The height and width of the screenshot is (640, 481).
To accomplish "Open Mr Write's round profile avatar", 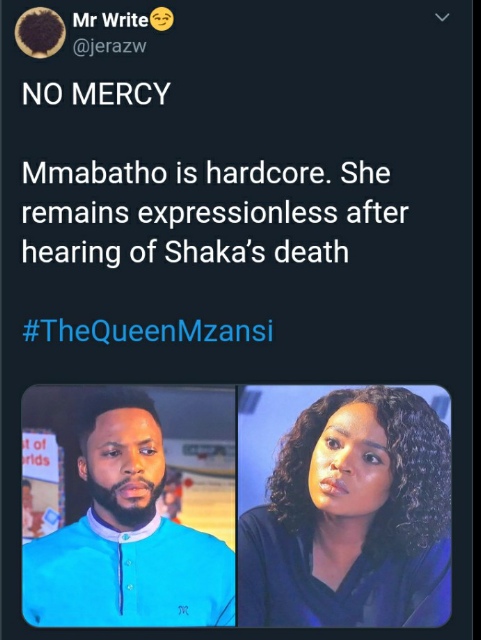I will 40,33.
